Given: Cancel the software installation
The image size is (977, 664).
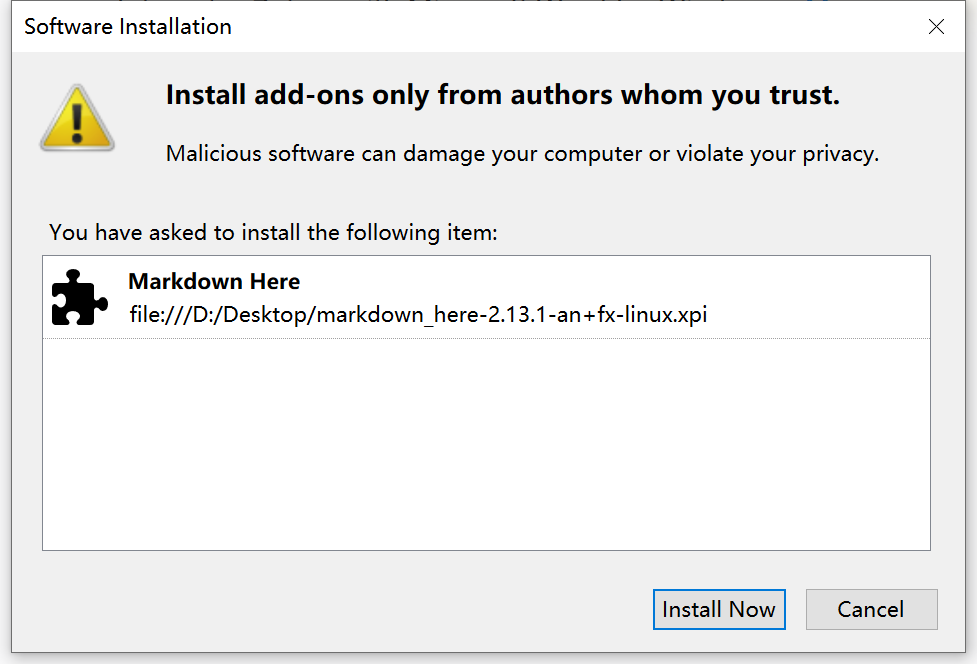Looking at the screenshot, I should click(871, 609).
